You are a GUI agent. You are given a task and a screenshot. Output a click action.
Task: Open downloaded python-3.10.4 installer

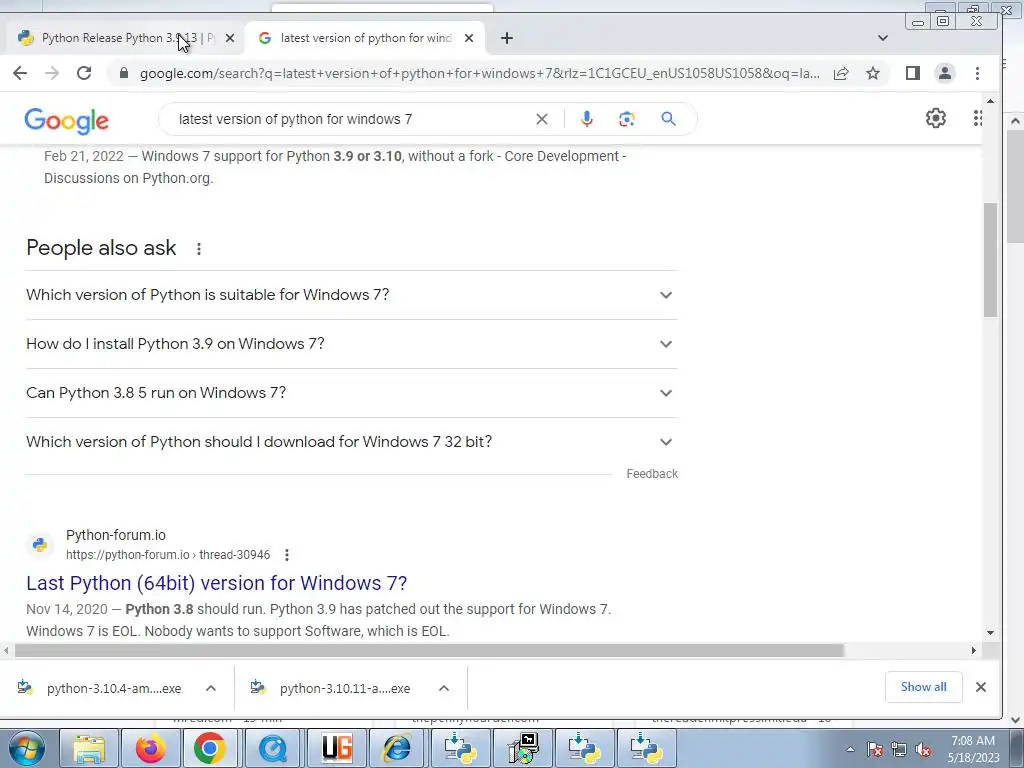pos(99,688)
